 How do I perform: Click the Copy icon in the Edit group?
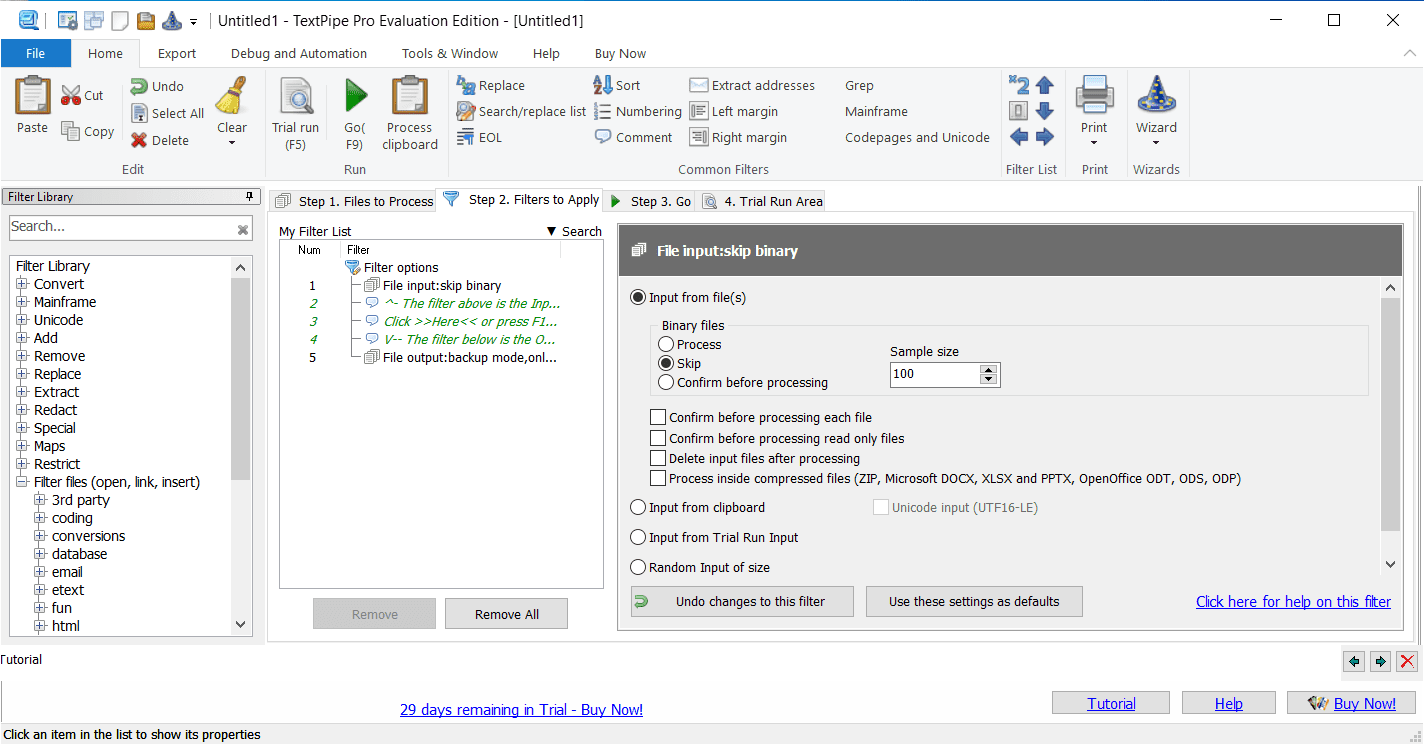click(x=71, y=131)
